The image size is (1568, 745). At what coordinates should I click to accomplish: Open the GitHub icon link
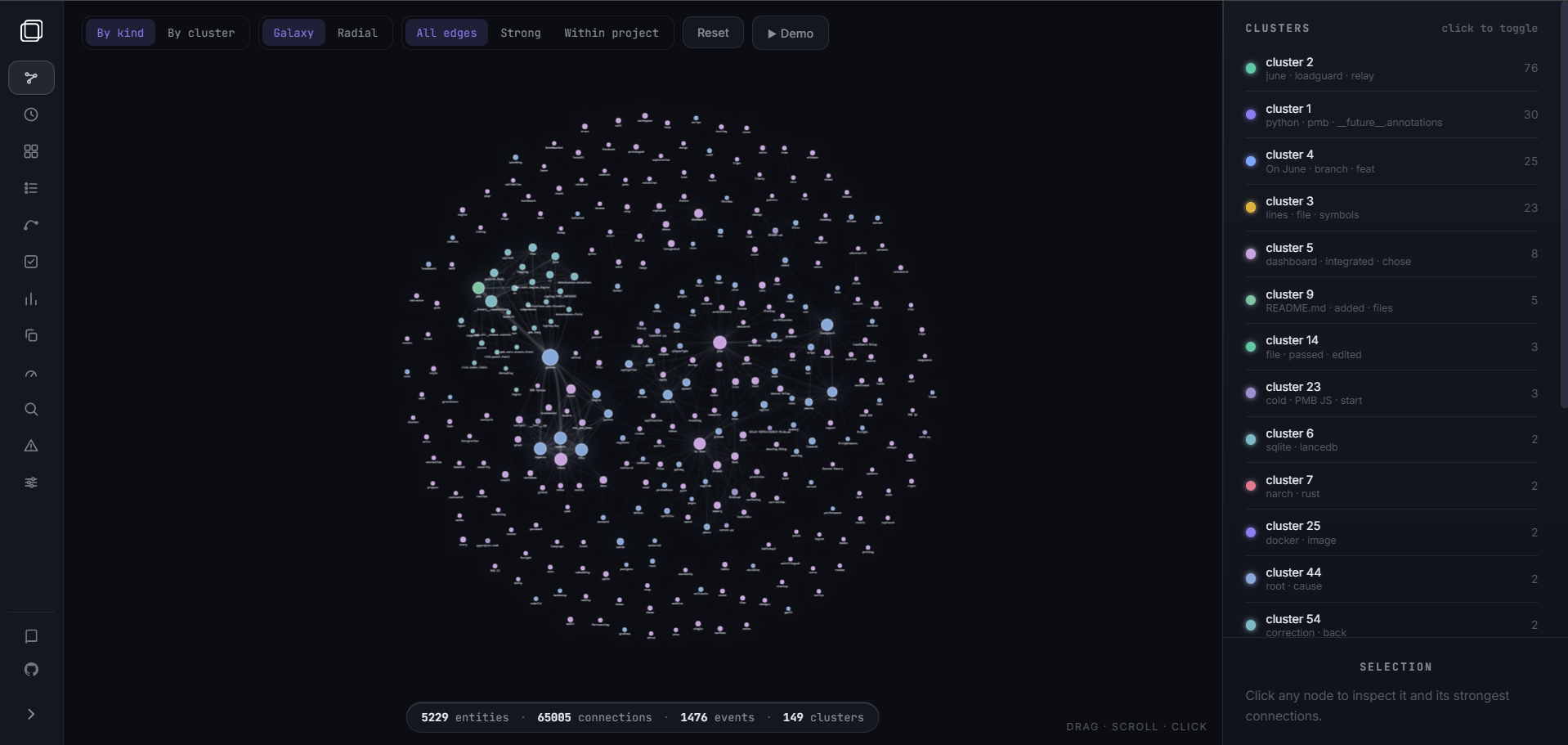31,670
